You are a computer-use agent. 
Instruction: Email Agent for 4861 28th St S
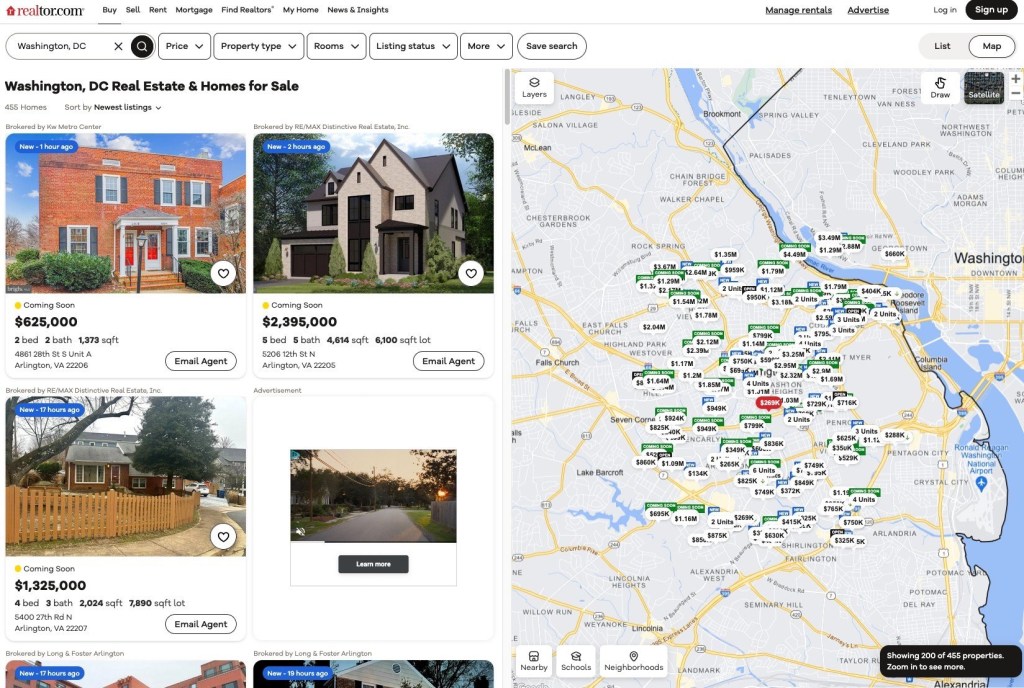201,361
